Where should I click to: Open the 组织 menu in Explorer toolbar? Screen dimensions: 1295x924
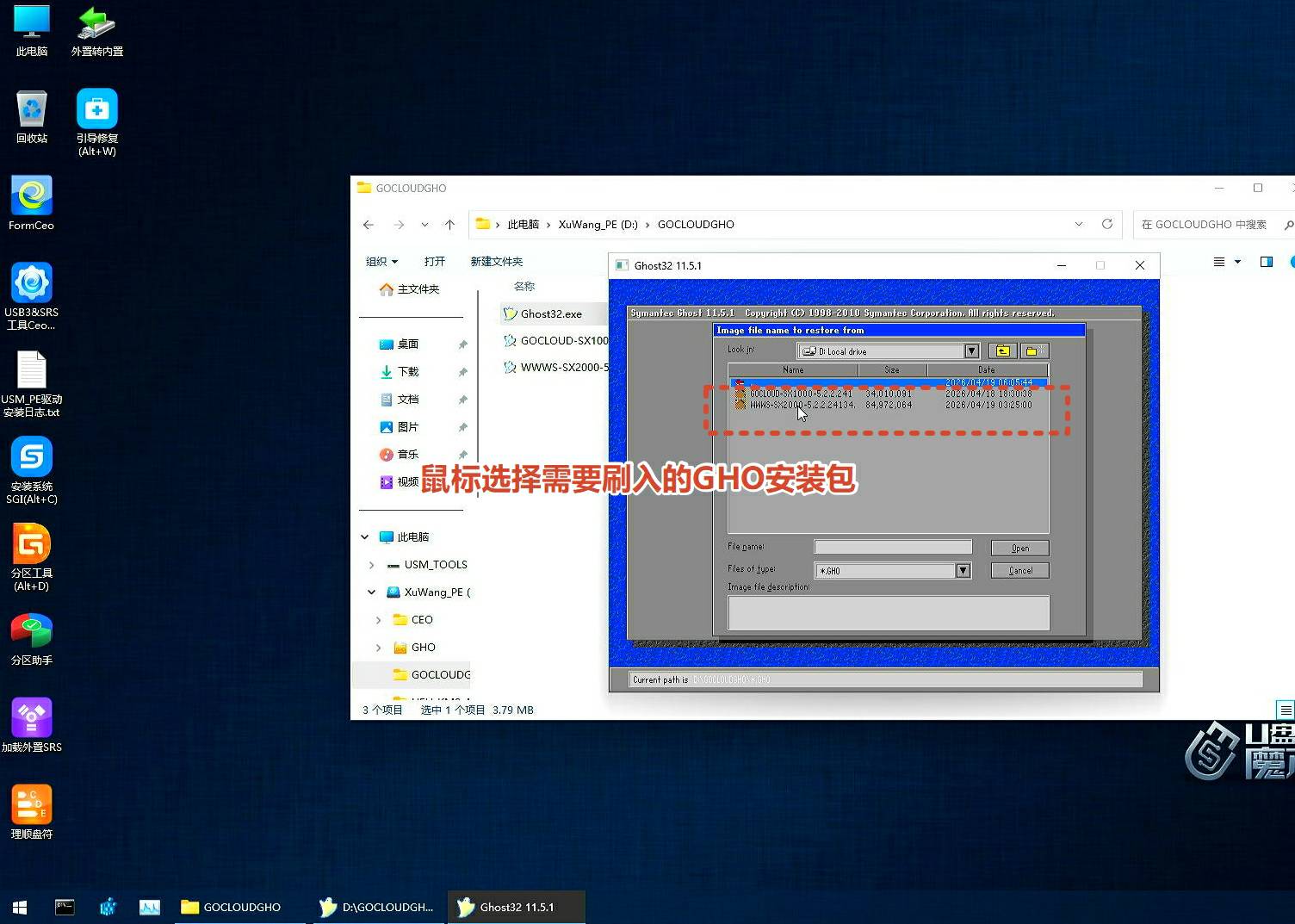pos(381,262)
